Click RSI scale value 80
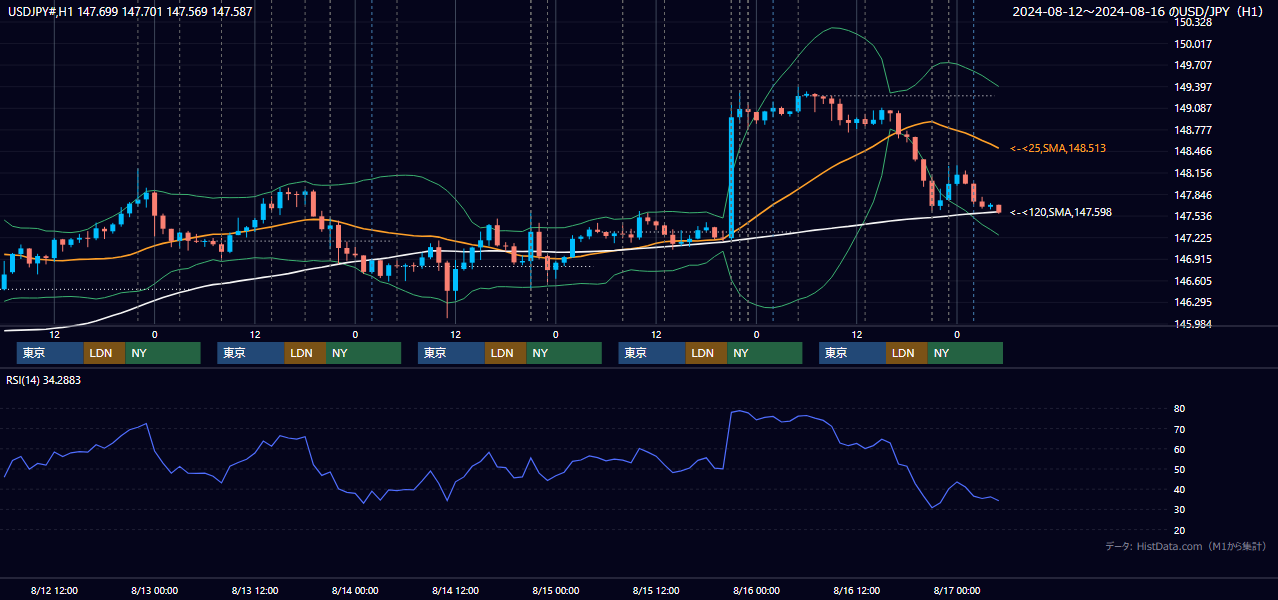 (x=1180, y=409)
